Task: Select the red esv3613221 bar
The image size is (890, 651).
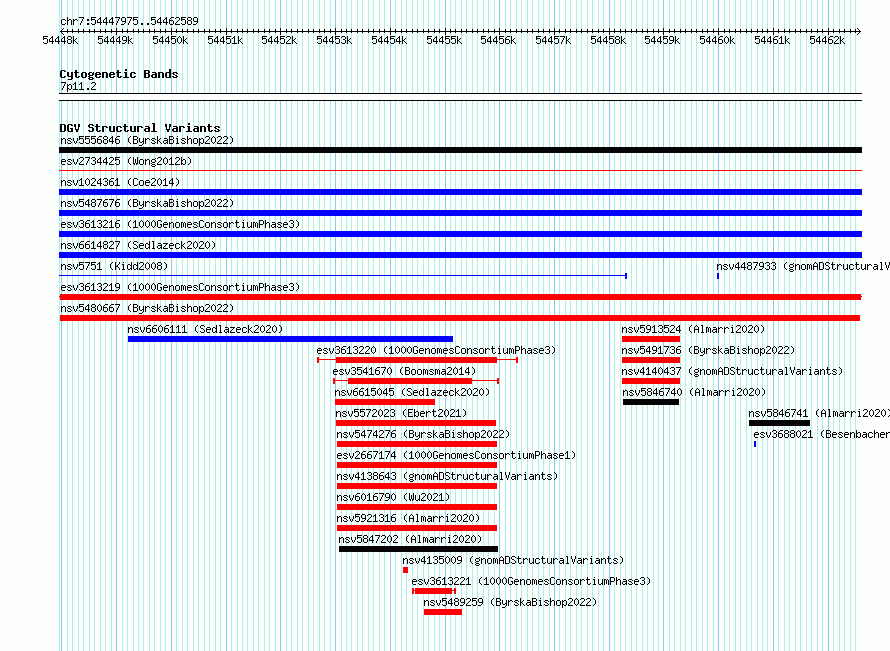Action: [x=434, y=591]
